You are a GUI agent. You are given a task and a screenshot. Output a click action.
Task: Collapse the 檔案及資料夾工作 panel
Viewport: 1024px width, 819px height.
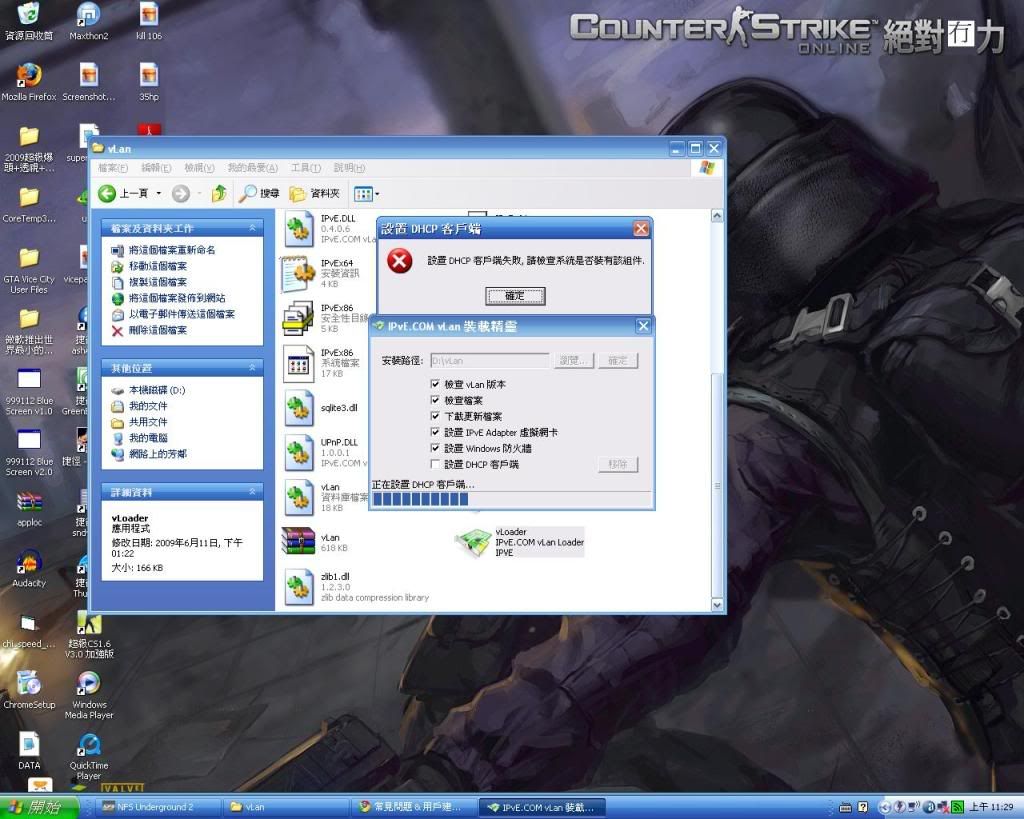point(252,228)
